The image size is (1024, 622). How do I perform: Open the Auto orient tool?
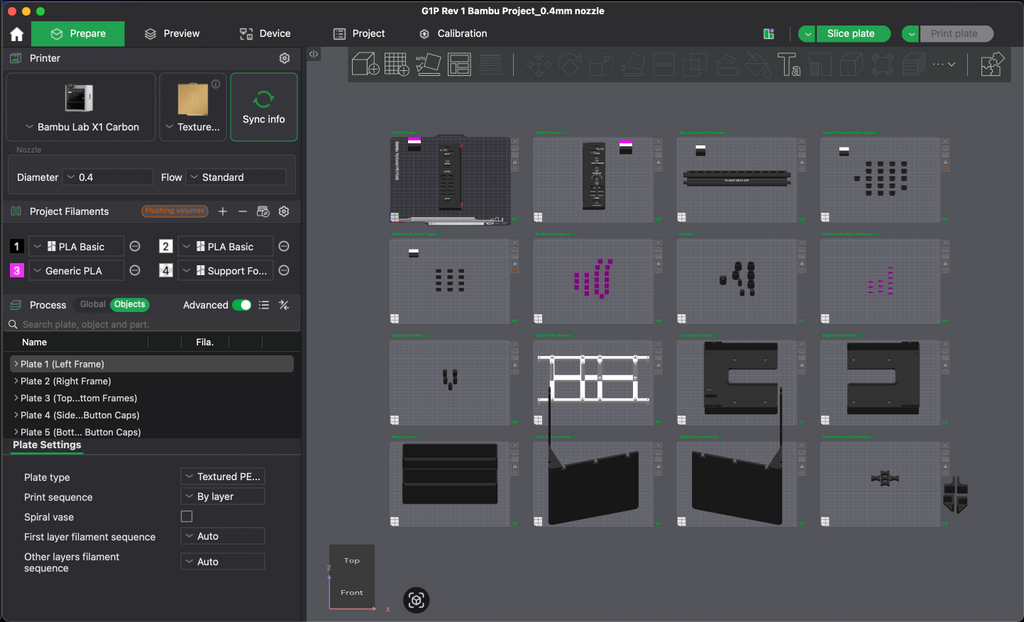pyautogui.click(x=428, y=64)
